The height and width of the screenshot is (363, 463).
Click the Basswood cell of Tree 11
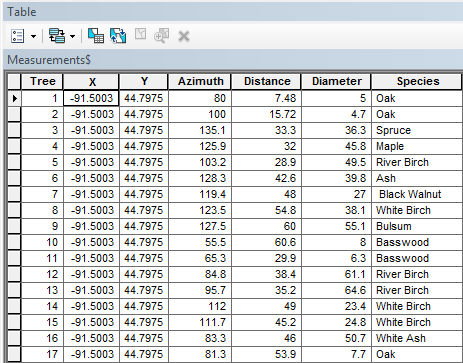pos(417,258)
